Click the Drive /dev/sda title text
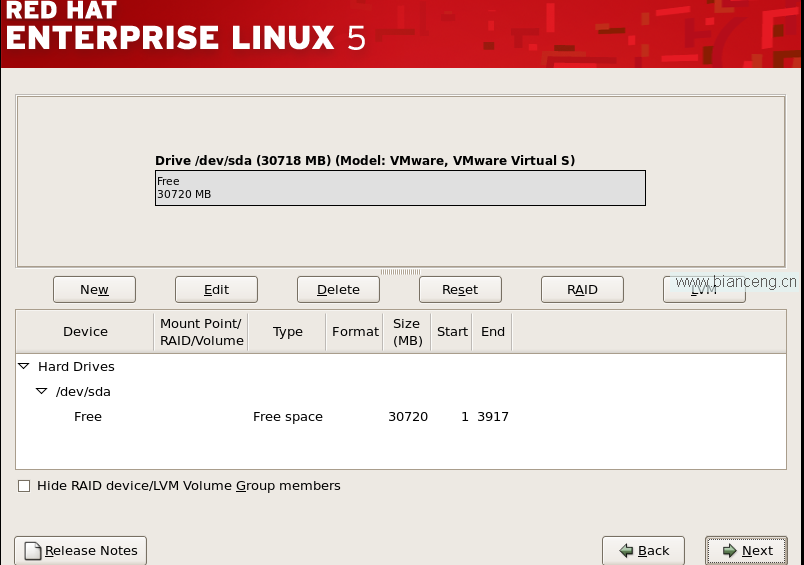 (x=365, y=160)
